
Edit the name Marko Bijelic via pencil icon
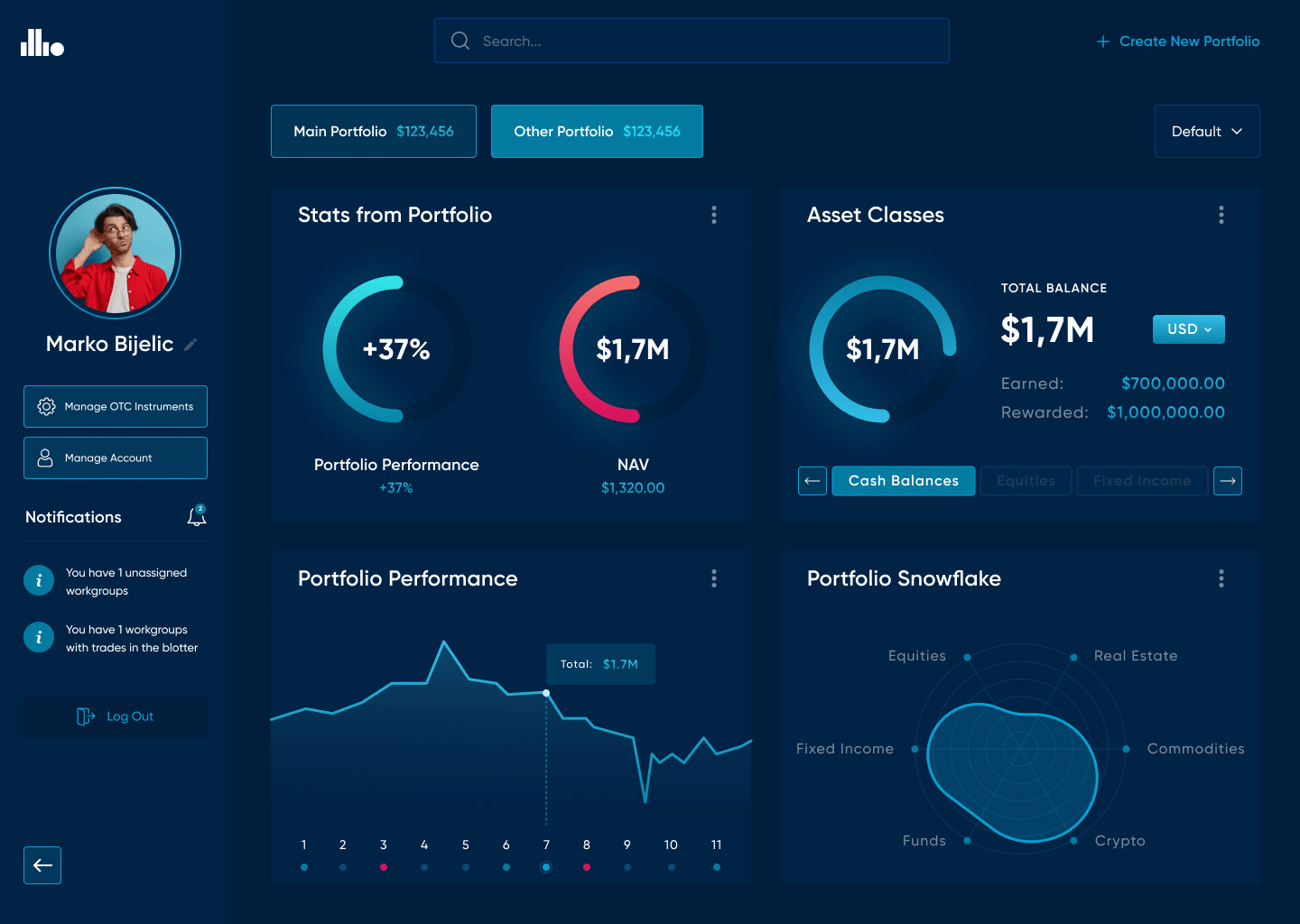click(x=190, y=344)
